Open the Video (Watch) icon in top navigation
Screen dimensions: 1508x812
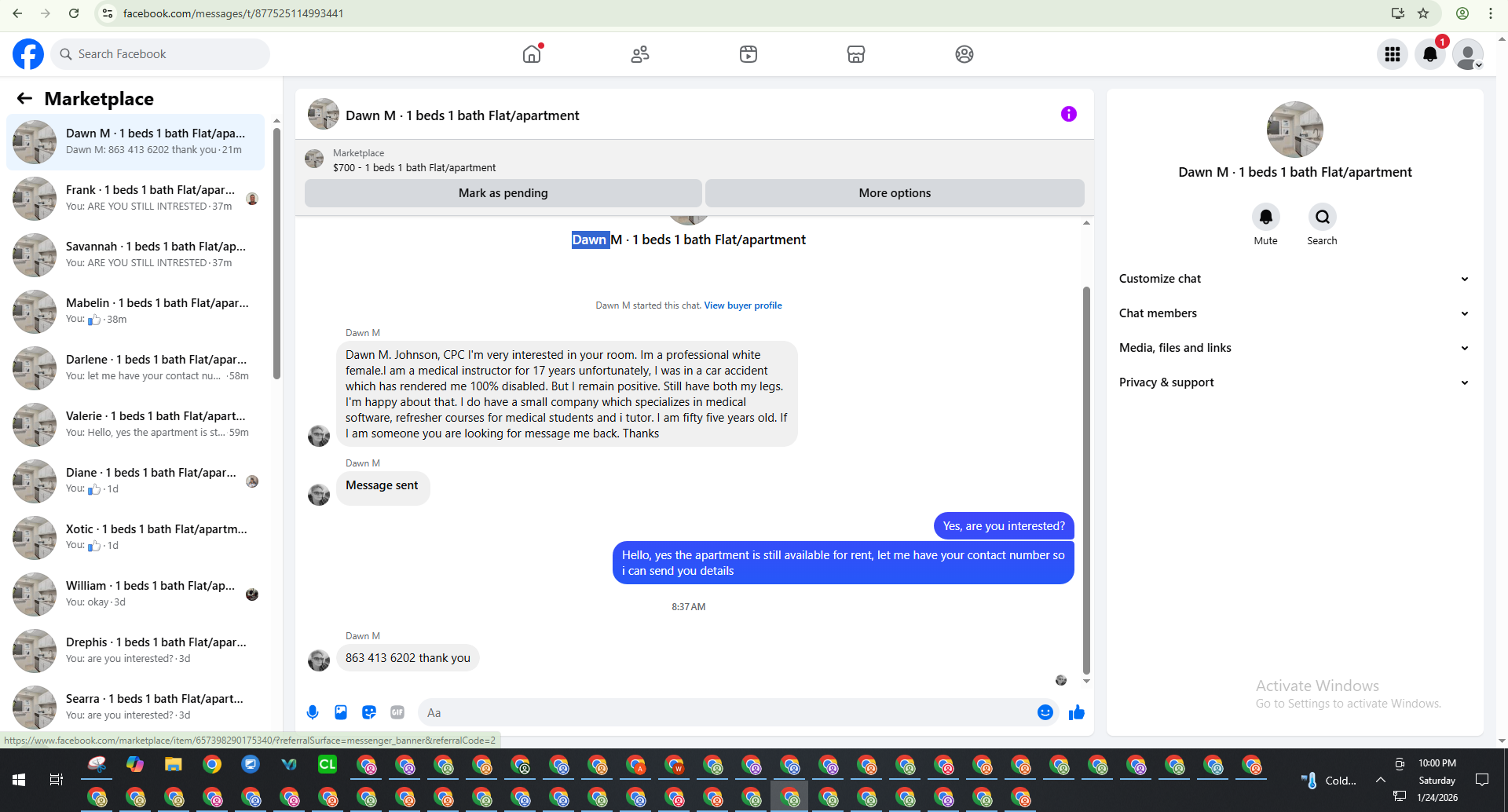[749, 54]
